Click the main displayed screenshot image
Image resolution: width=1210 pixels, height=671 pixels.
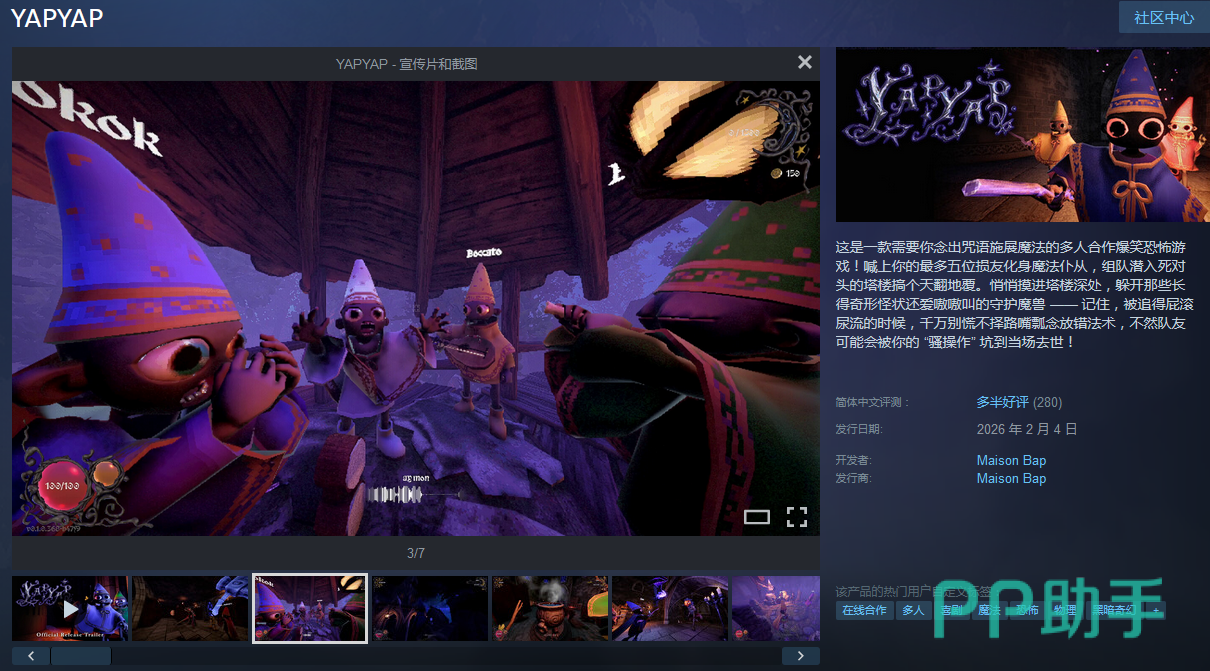tap(415, 308)
